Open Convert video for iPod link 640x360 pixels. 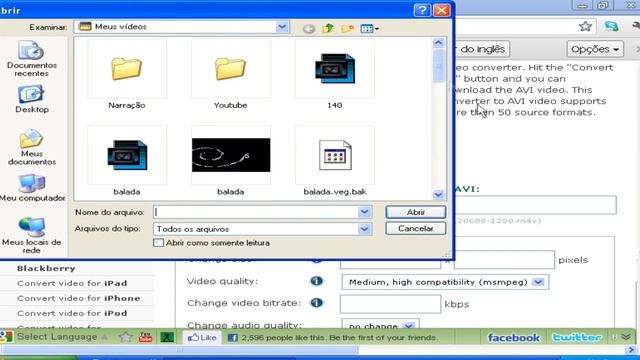coord(72,313)
